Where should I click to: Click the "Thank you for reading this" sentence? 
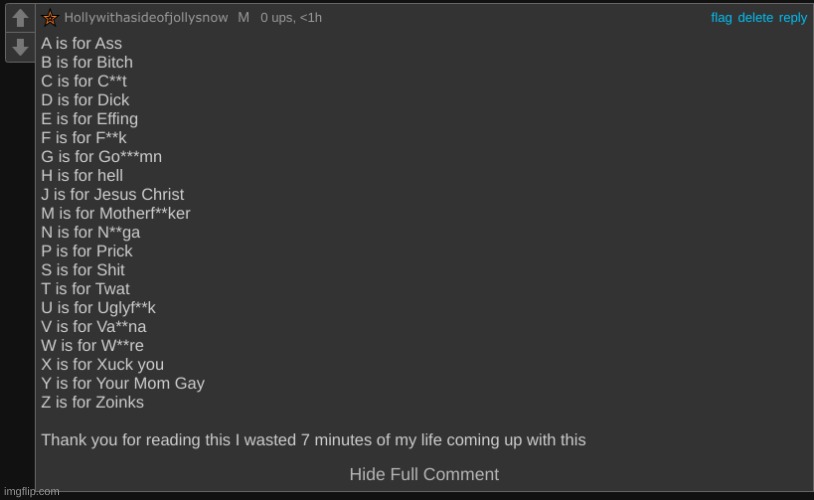tap(313, 440)
